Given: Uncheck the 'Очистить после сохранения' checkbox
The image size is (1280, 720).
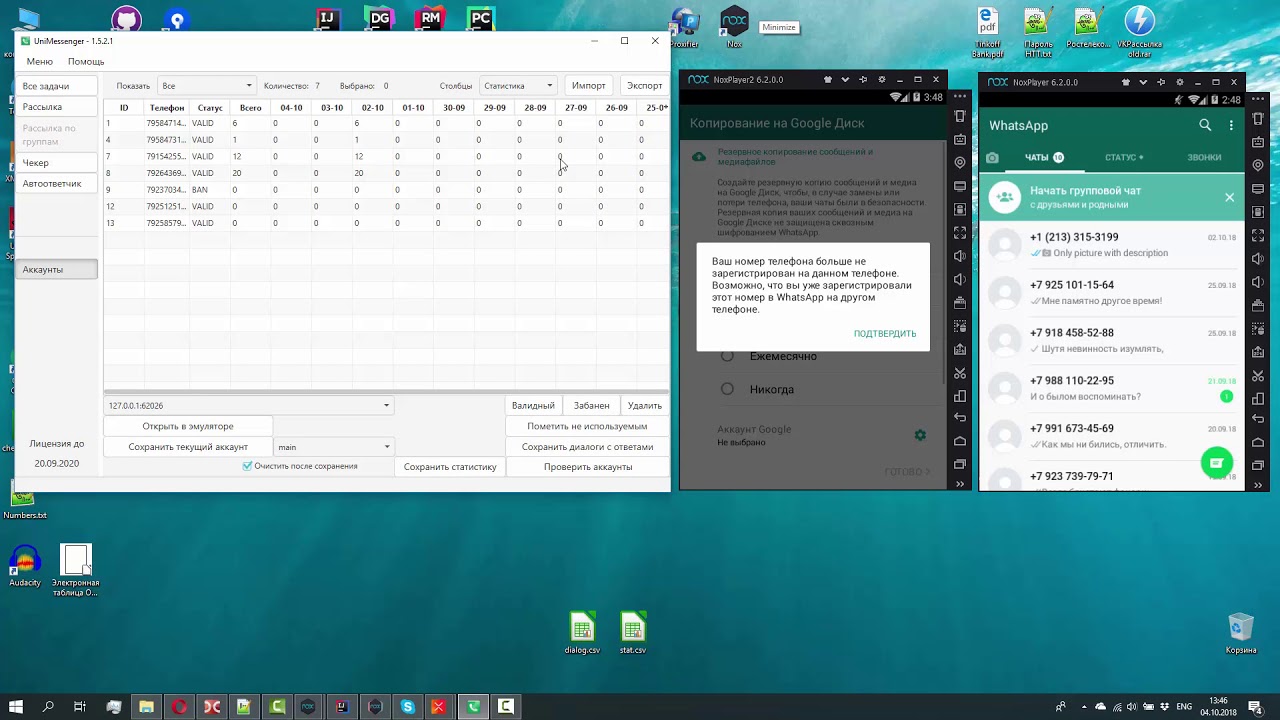Looking at the screenshot, I should point(248,466).
